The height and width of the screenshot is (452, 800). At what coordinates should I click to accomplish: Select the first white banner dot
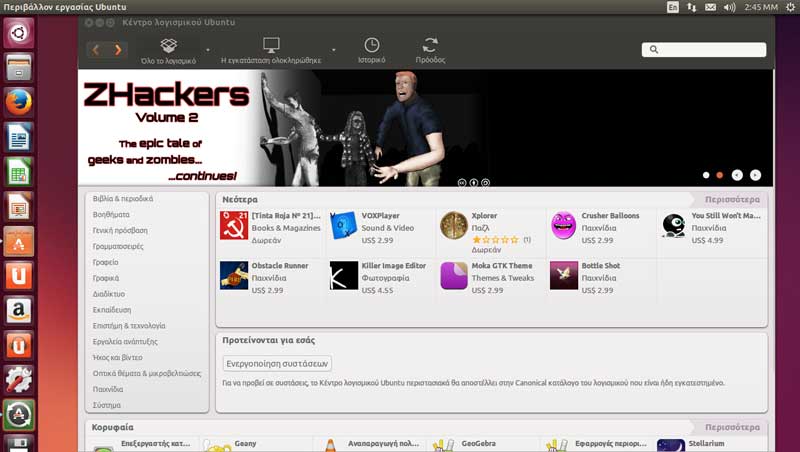pos(706,175)
